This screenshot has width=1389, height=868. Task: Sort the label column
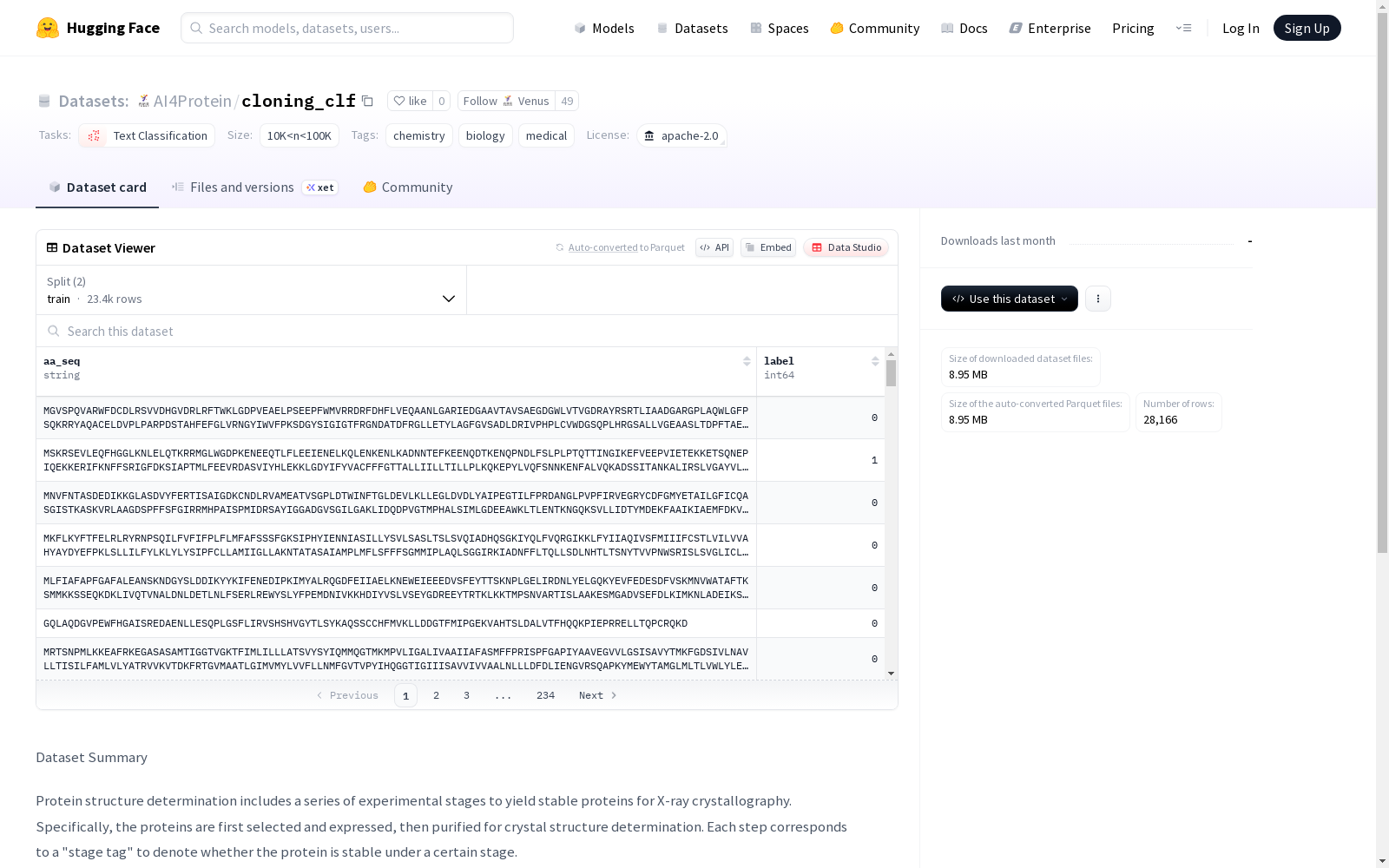[x=875, y=361]
